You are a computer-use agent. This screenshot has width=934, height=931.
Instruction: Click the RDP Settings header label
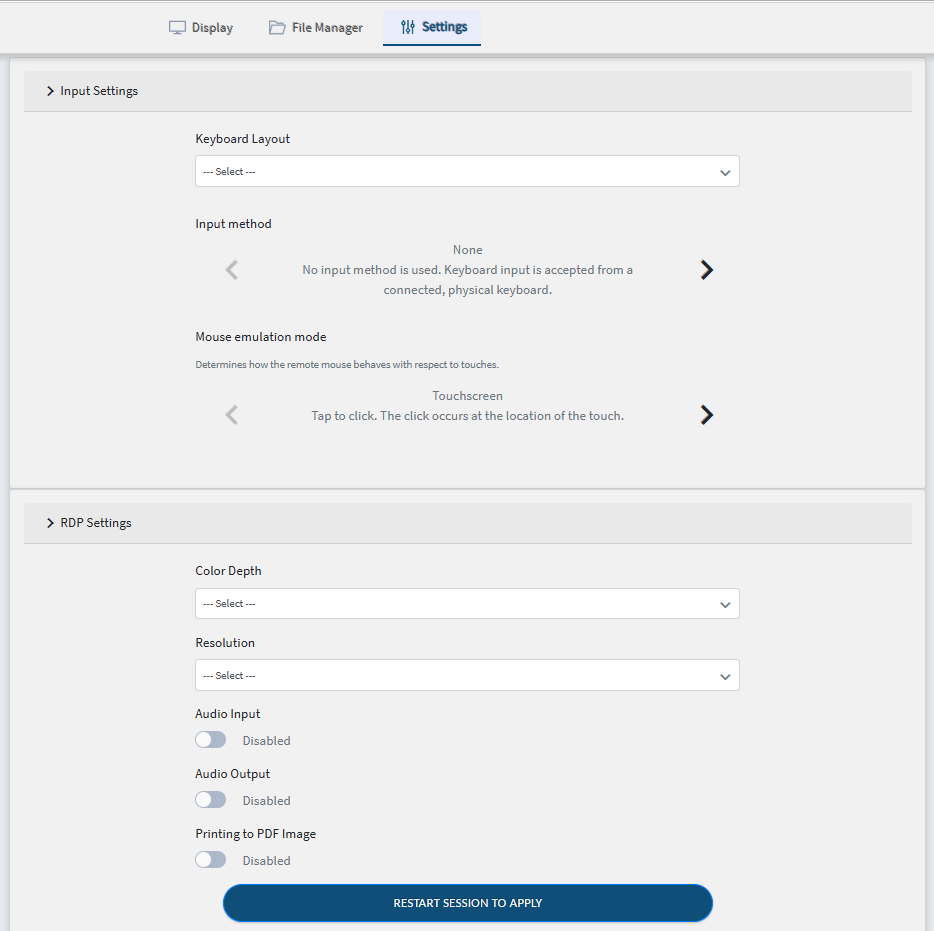(x=96, y=523)
